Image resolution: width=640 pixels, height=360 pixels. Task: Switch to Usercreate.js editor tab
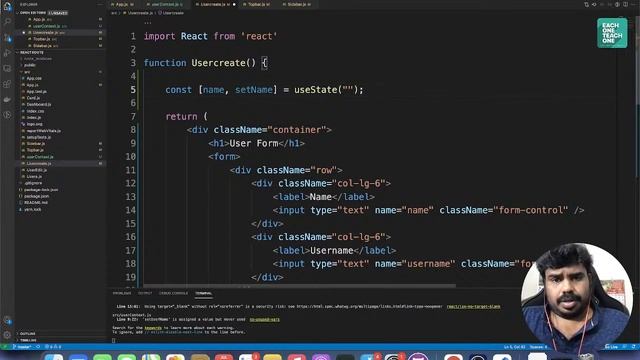(x=214, y=4)
